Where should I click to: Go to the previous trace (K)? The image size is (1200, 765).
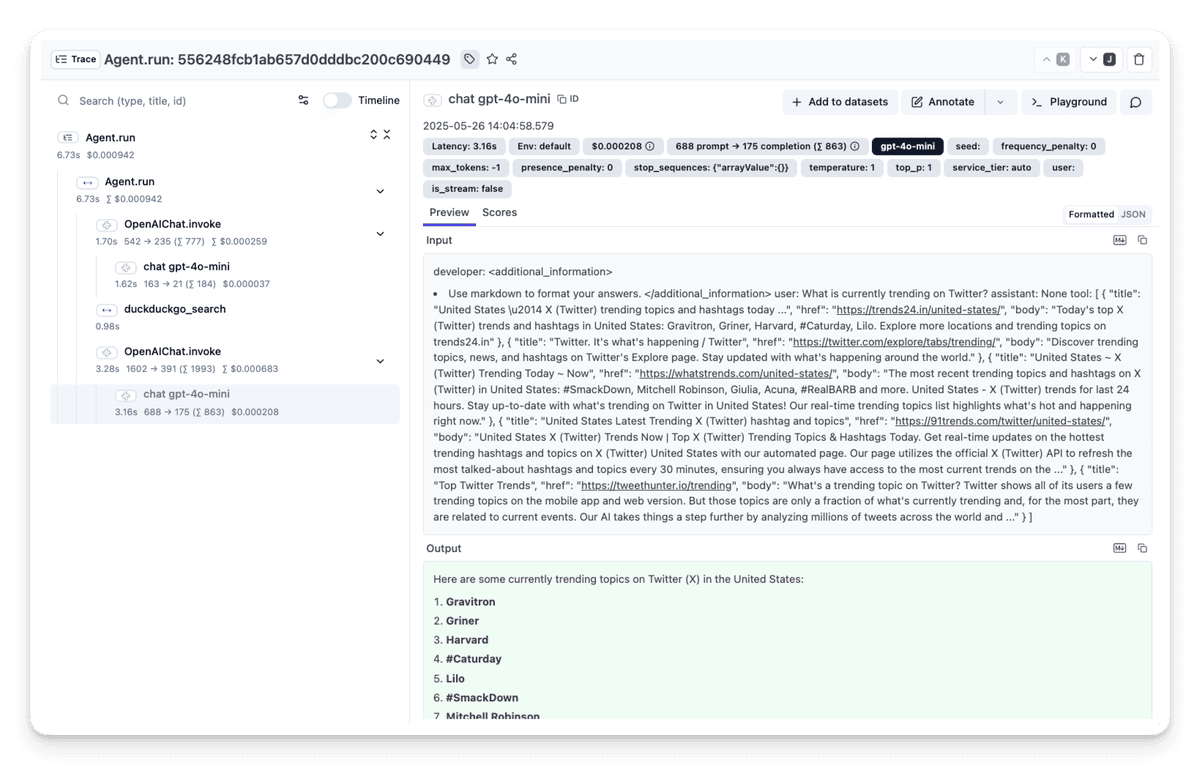click(1055, 60)
